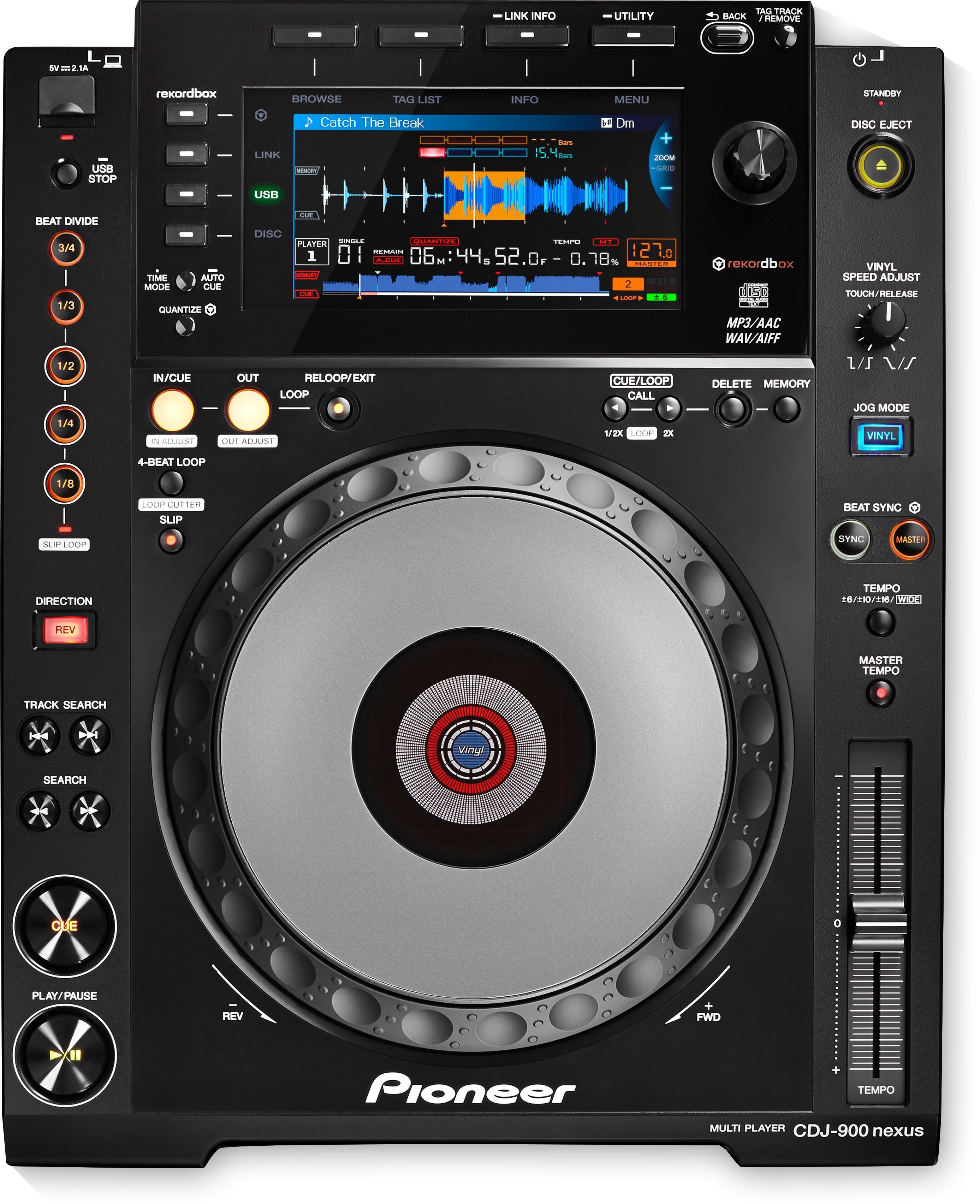The width and height of the screenshot is (980, 1204).
Task: Select the USB source button
Action: coord(186,194)
